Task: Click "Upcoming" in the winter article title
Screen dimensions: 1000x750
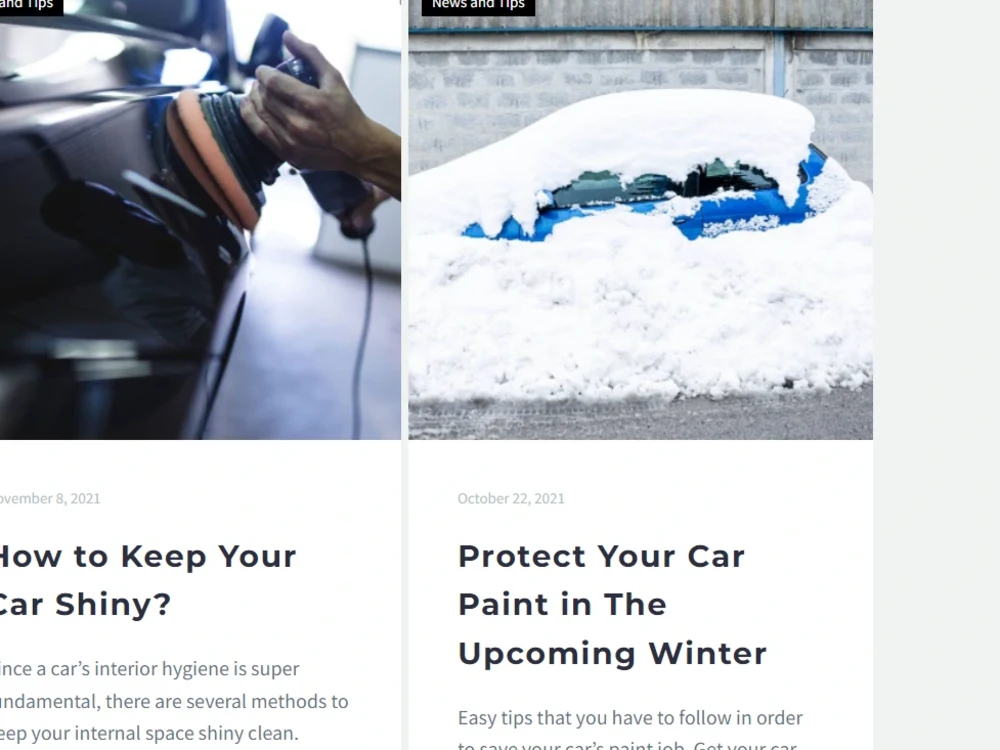Action: [x=547, y=655]
